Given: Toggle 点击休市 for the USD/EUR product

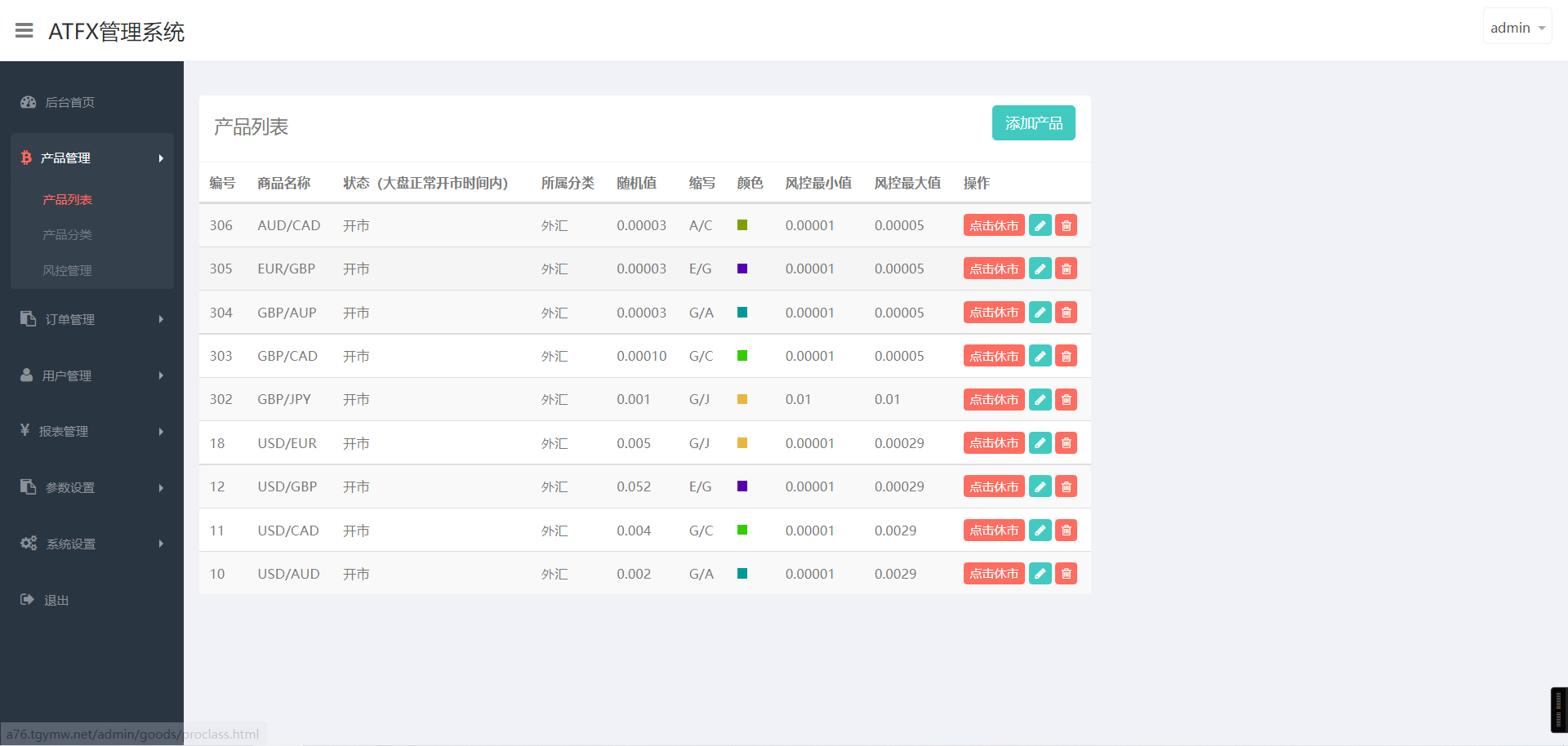Looking at the screenshot, I should 993,443.
